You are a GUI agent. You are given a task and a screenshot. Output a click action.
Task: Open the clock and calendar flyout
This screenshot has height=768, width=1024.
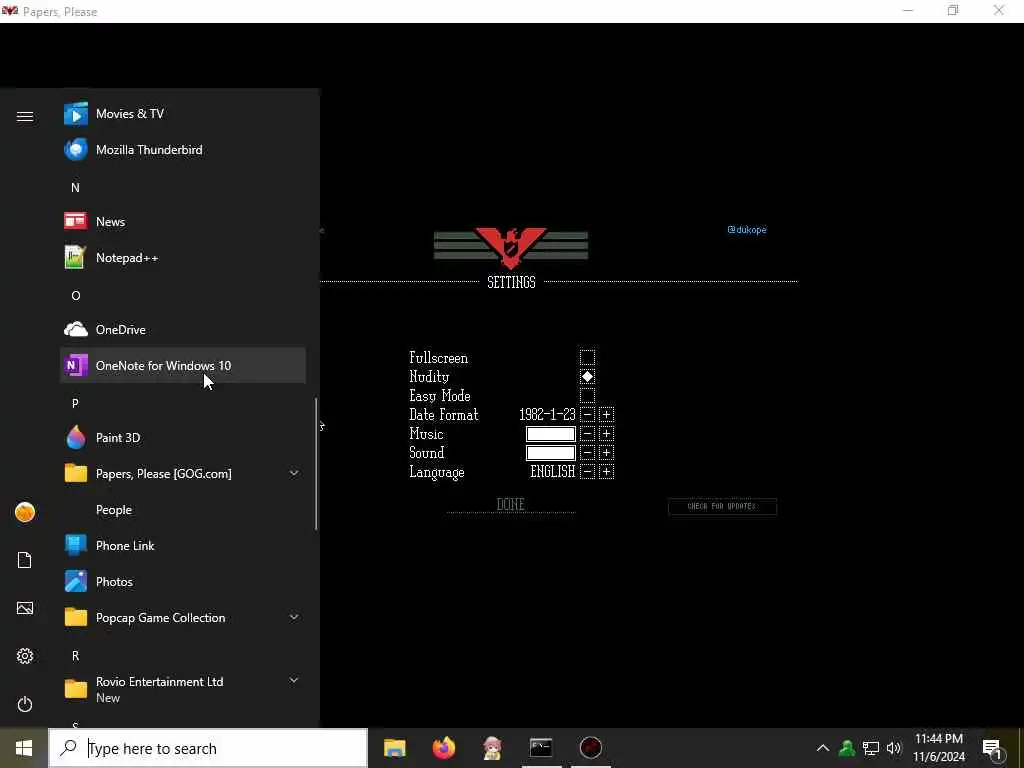click(939, 748)
